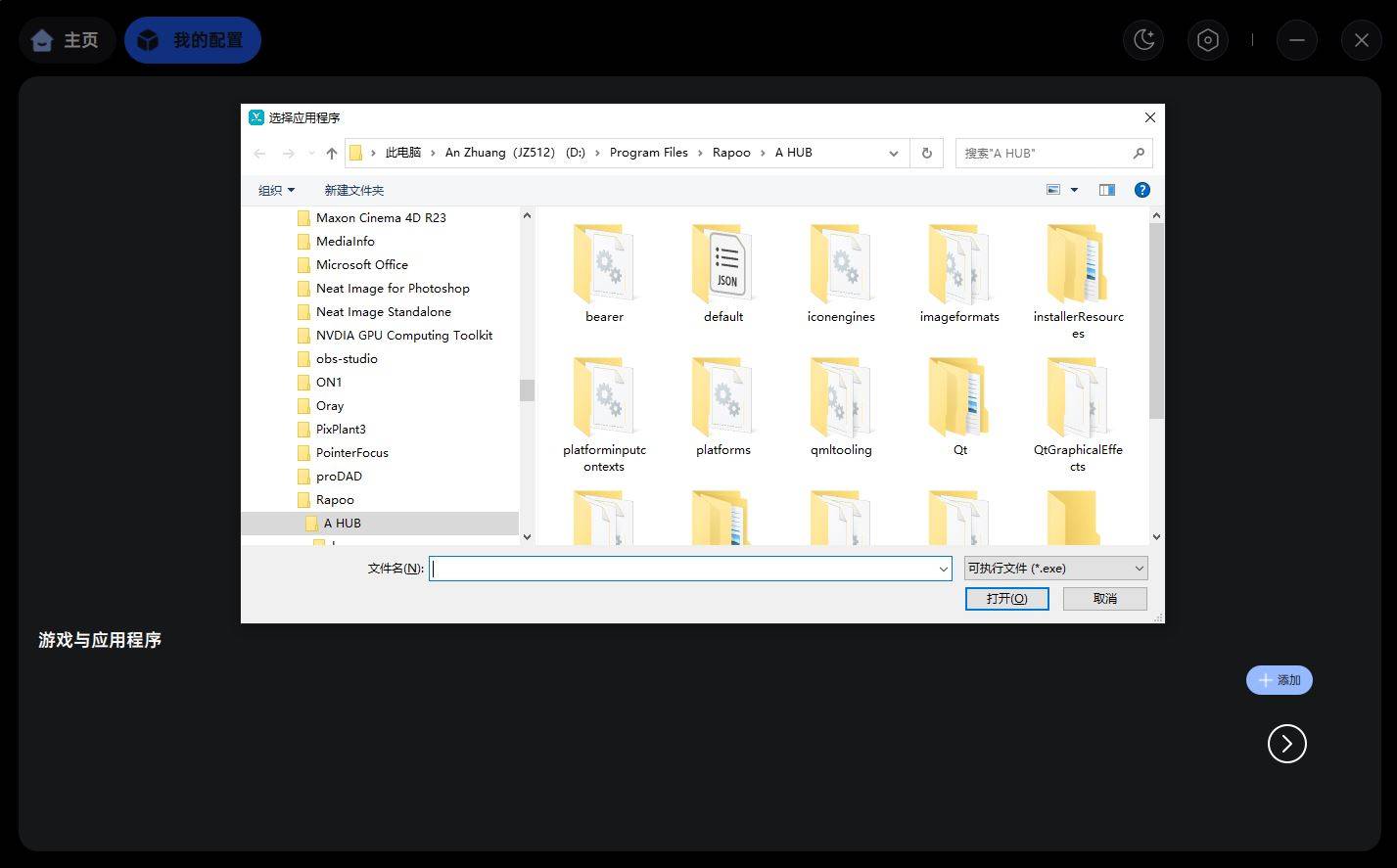This screenshot has height=868, width=1397.
Task: Toggle the preview pane icon
Action: click(x=1107, y=190)
